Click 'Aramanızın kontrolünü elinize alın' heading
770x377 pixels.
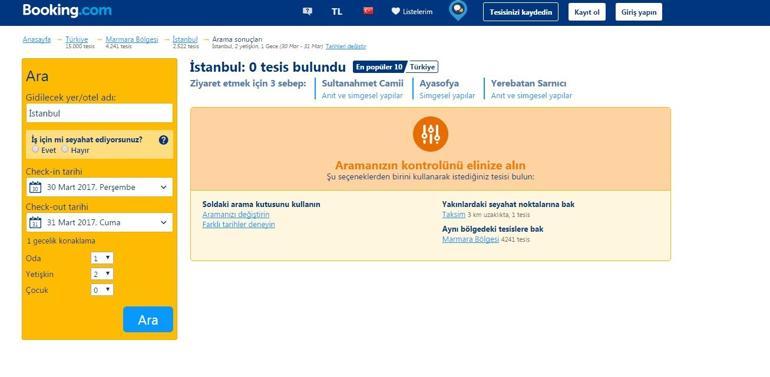(430, 165)
